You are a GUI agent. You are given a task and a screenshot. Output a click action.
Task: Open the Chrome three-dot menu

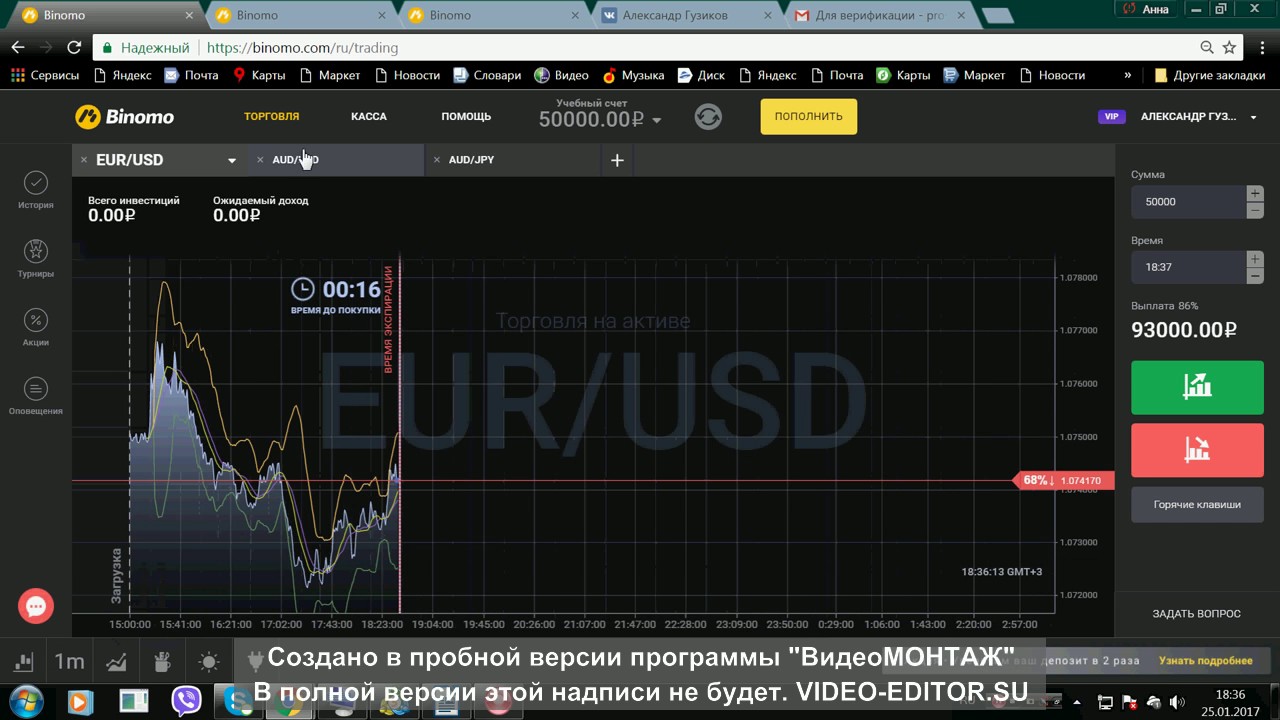pyautogui.click(x=1261, y=47)
